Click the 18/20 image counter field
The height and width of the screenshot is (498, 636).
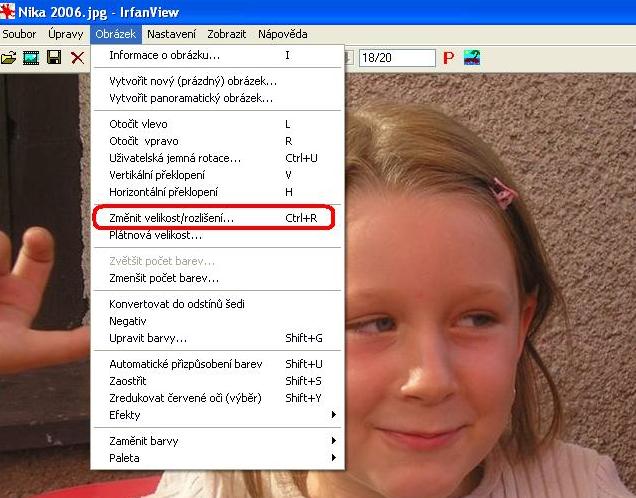pos(397,58)
